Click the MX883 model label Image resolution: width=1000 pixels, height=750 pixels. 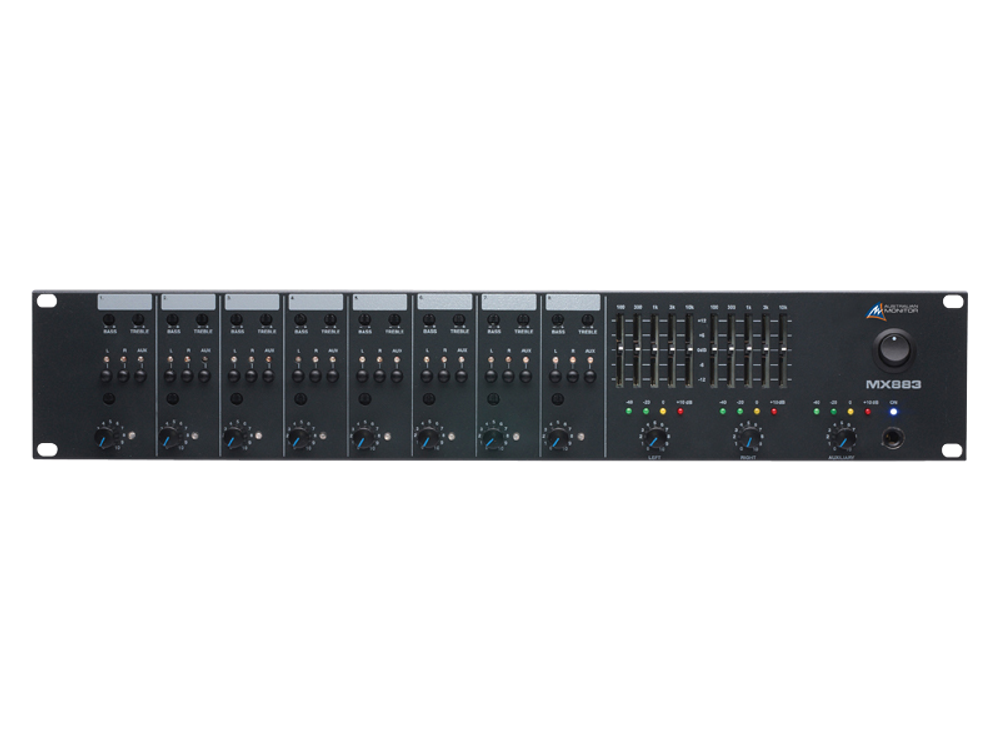click(x=895, y=383)
